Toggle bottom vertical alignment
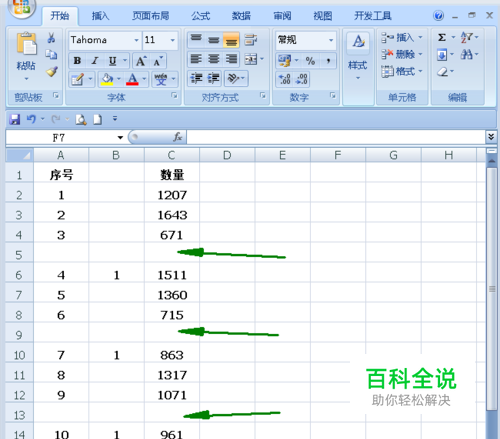Screen dimensions: 500x439 pos(231,40)
